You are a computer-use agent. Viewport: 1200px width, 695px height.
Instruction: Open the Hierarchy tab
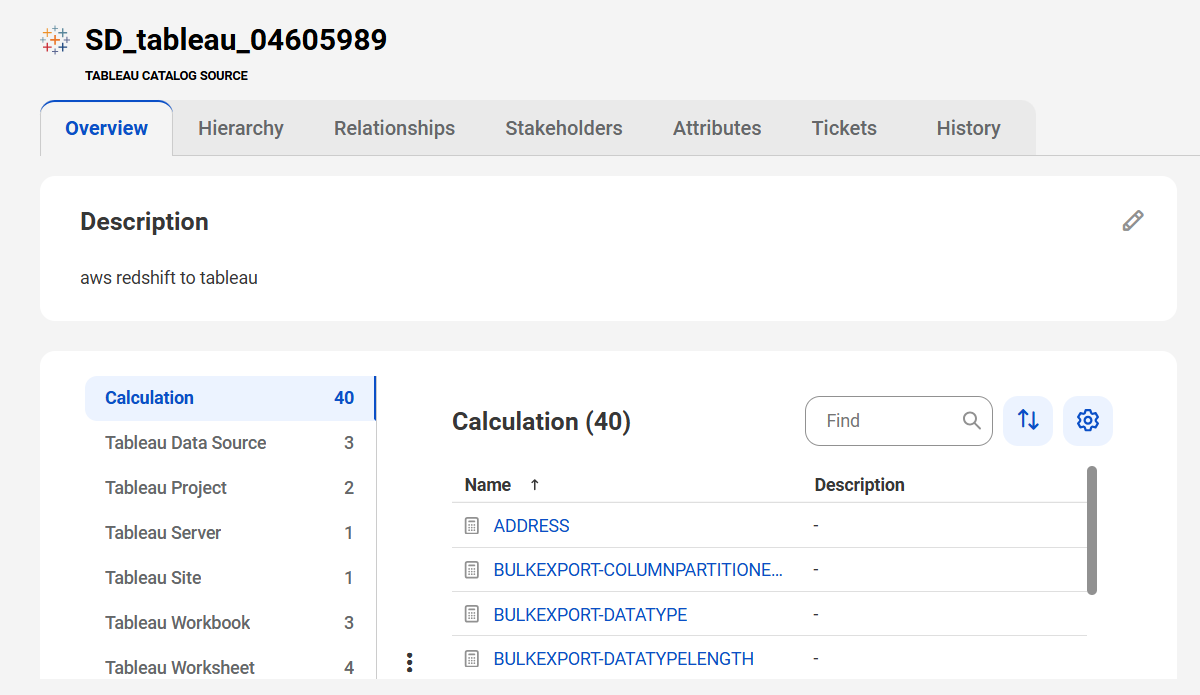241,128
